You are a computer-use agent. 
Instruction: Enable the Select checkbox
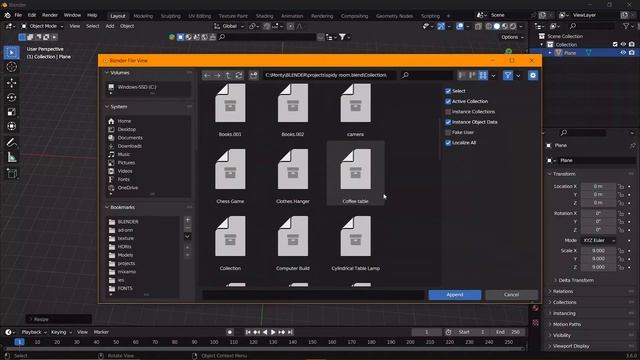coord(448,91)
